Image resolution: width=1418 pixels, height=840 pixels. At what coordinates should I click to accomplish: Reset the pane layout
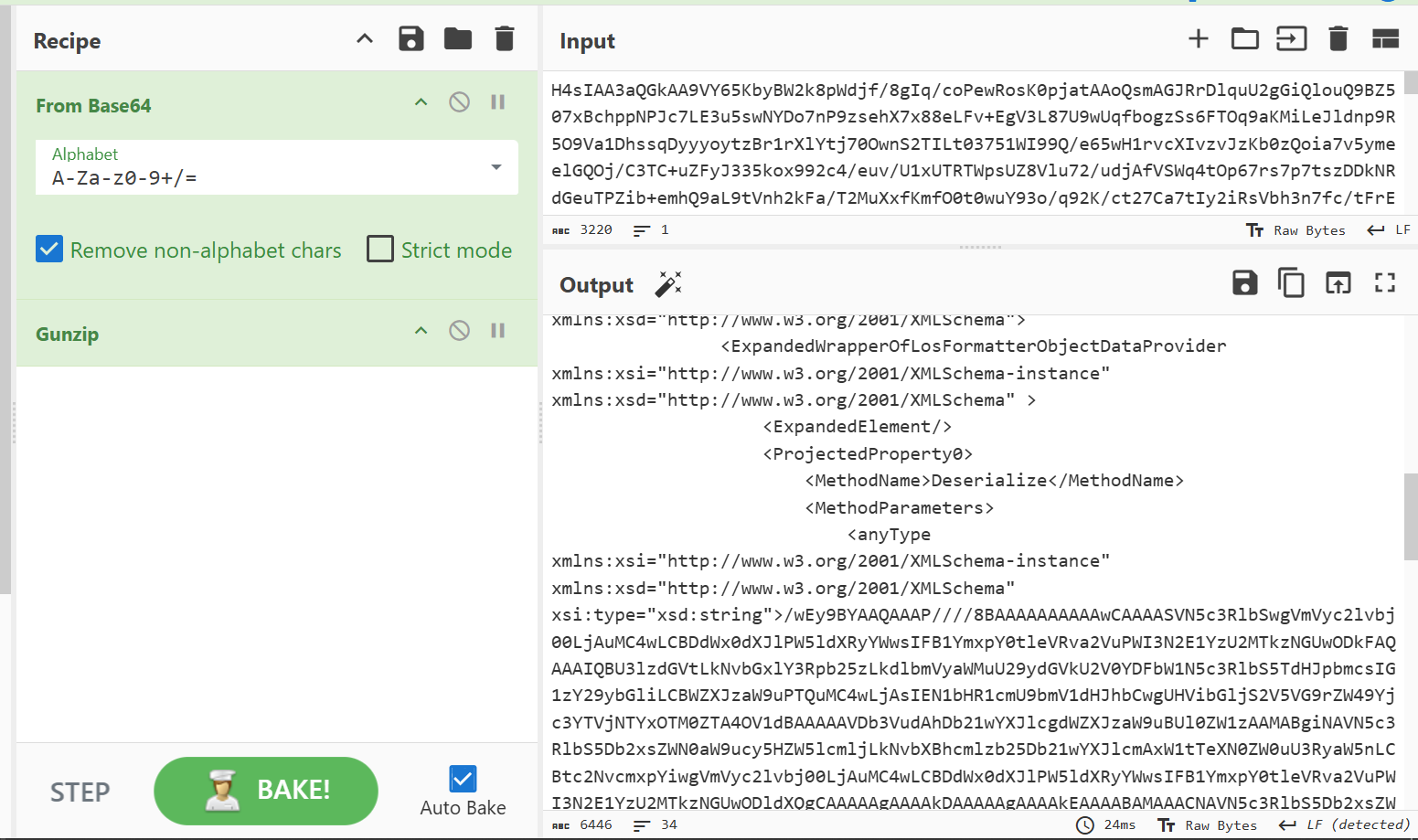(1386, 39)
